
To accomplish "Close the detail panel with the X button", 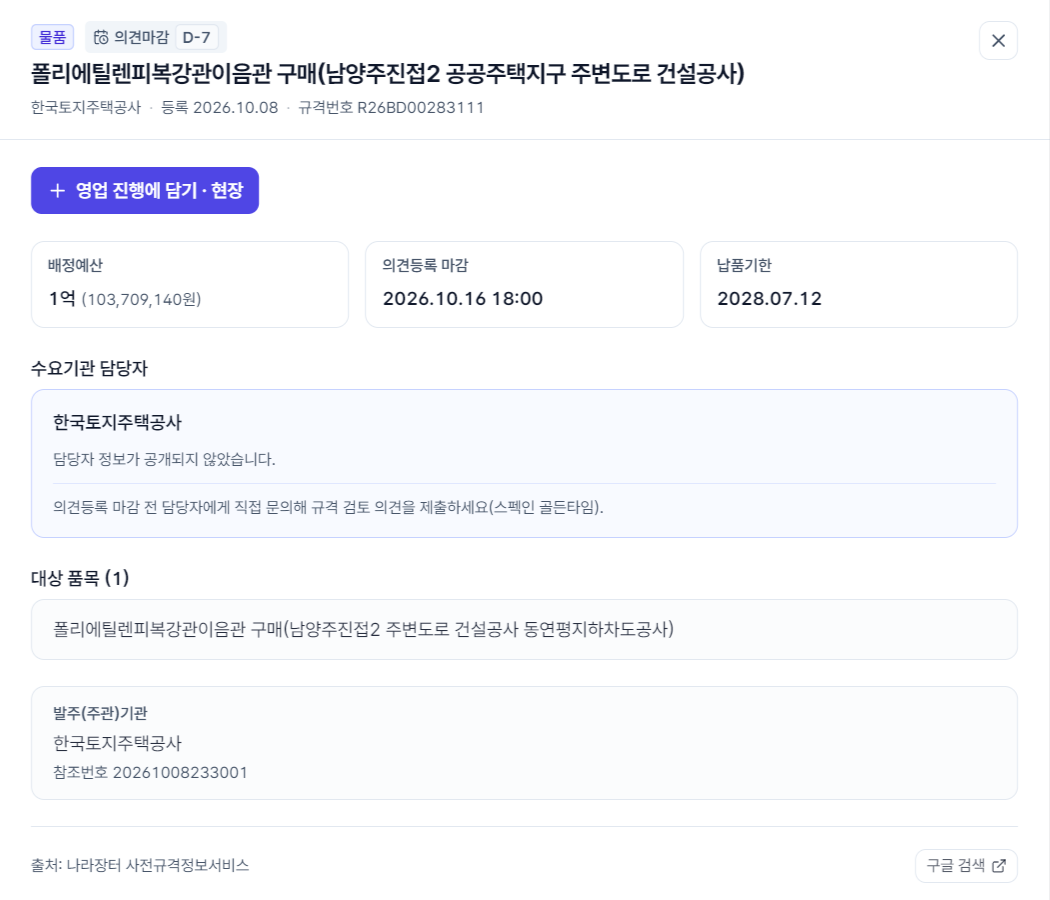I will [998, 41].
